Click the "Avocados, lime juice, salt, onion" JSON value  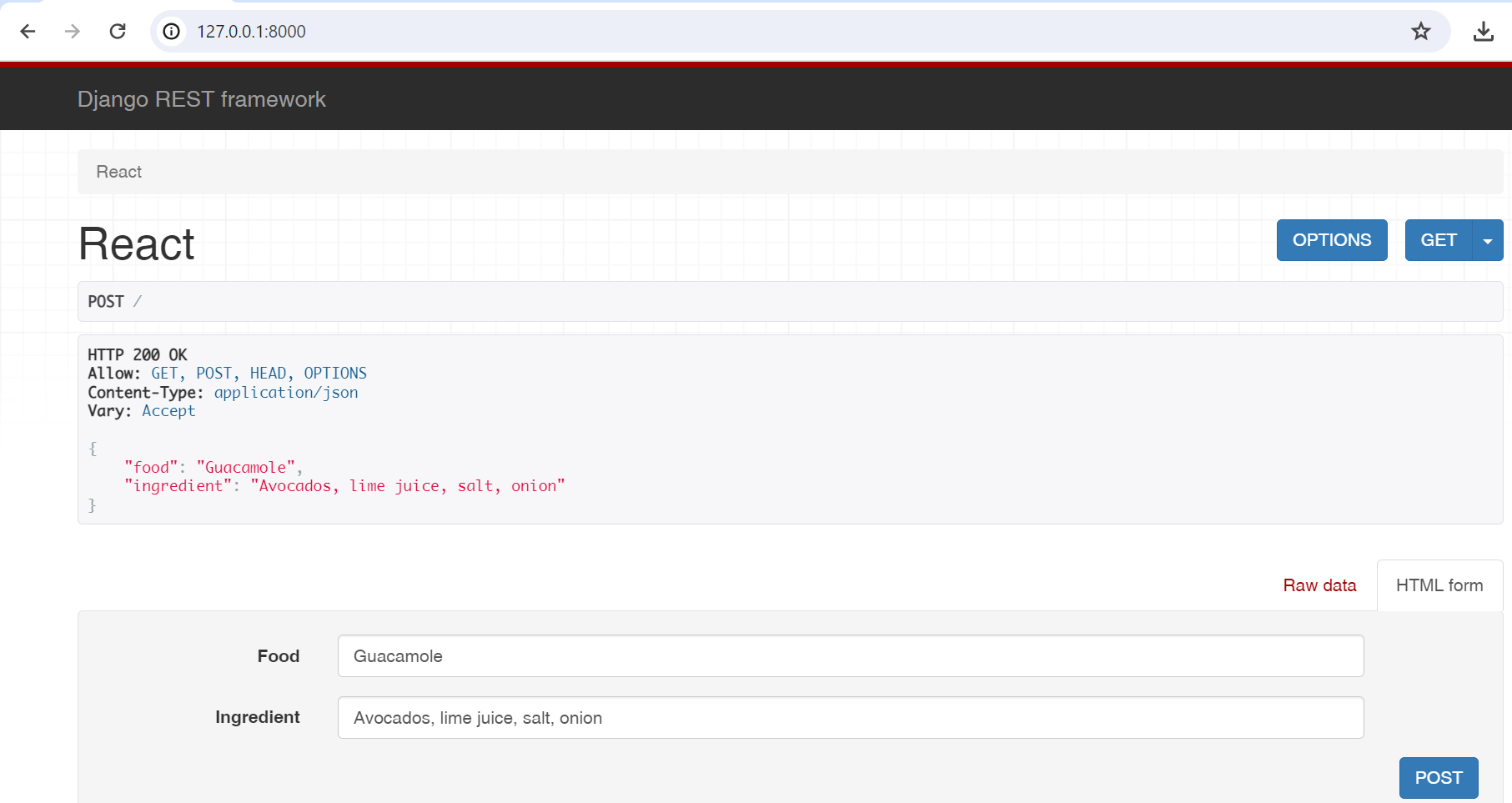tap(408, 486)
